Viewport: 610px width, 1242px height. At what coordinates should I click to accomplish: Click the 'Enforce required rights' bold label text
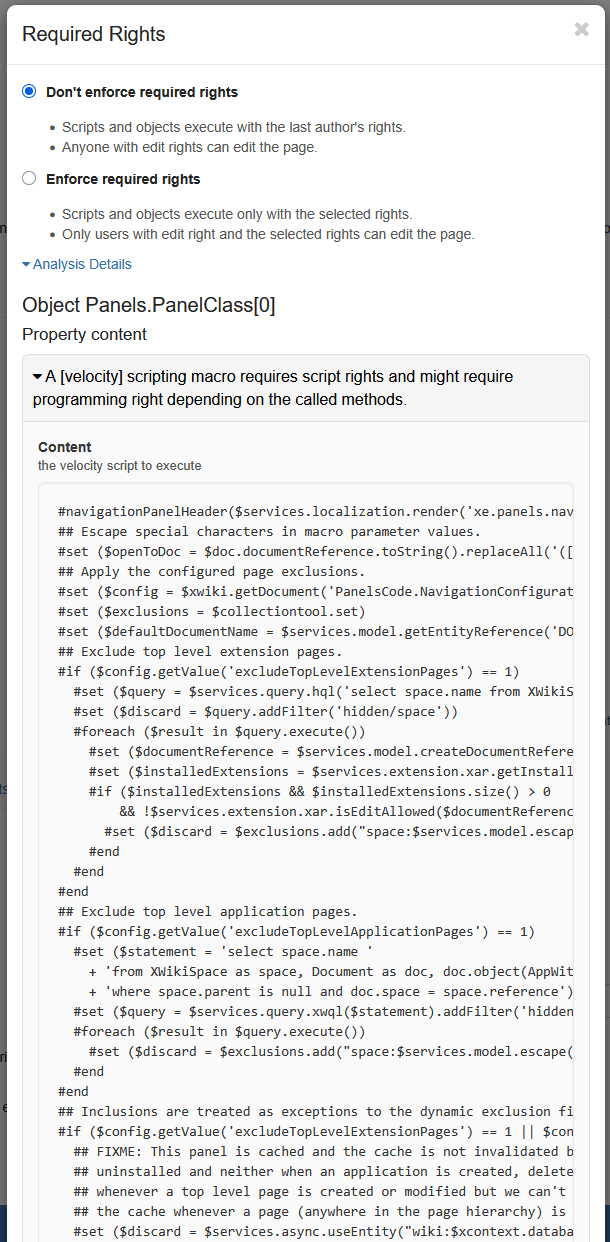[123, 179]
